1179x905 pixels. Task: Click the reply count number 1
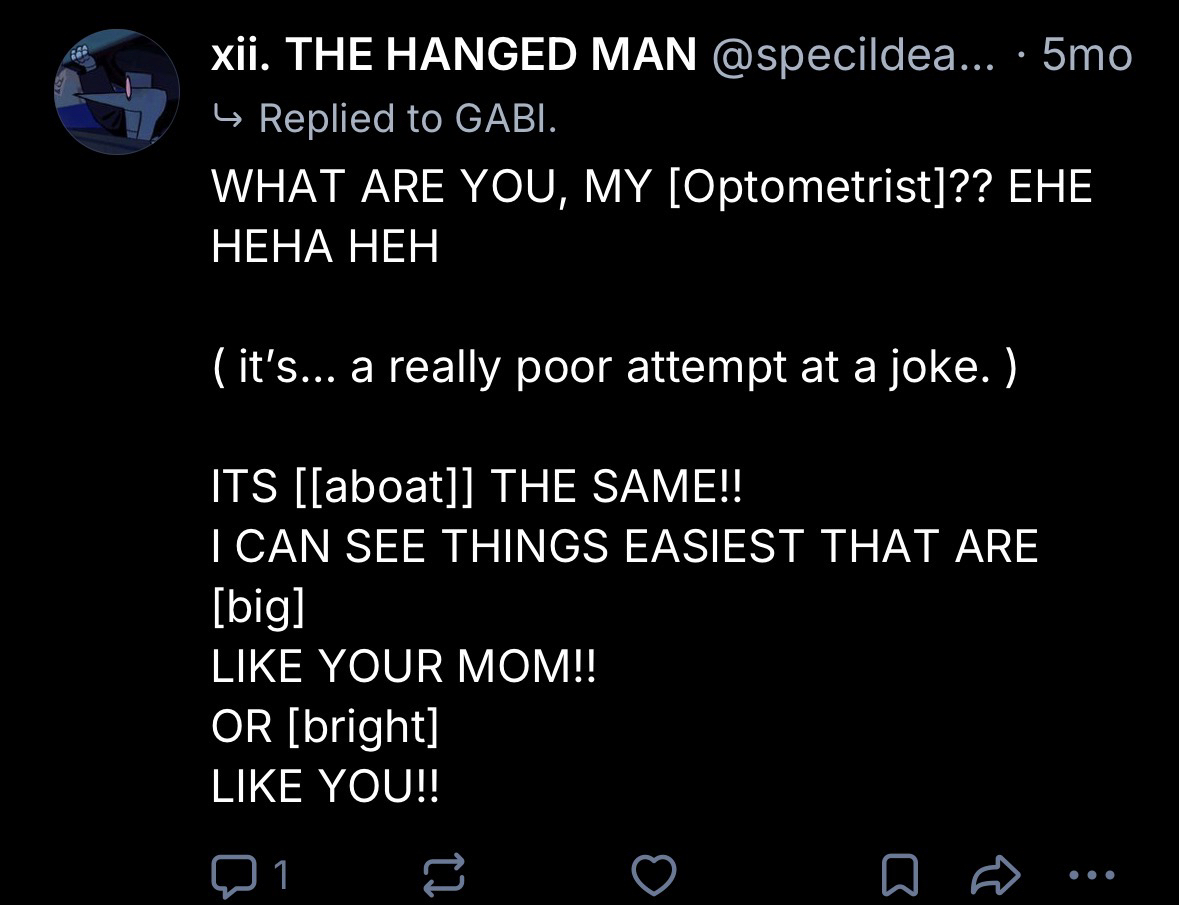[281, 875]
